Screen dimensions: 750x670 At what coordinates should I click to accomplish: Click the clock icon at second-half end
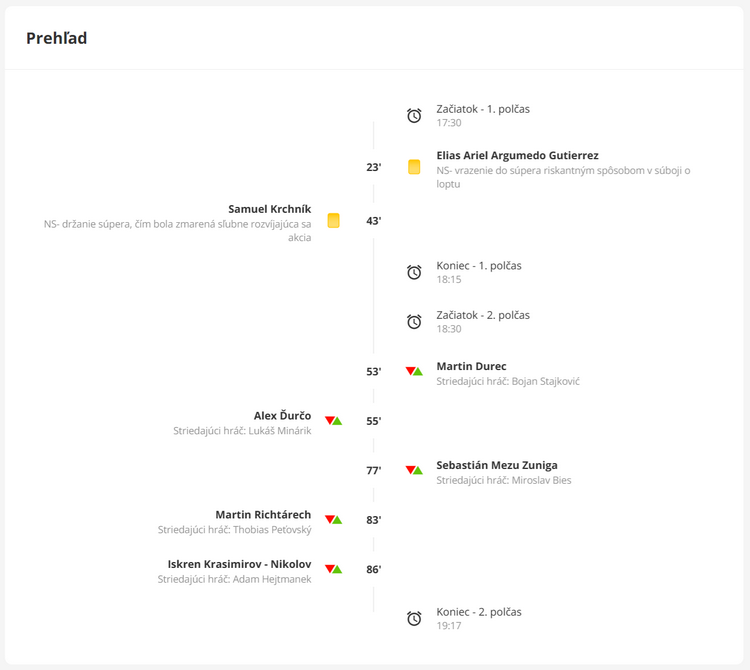[x=414, y=619]
